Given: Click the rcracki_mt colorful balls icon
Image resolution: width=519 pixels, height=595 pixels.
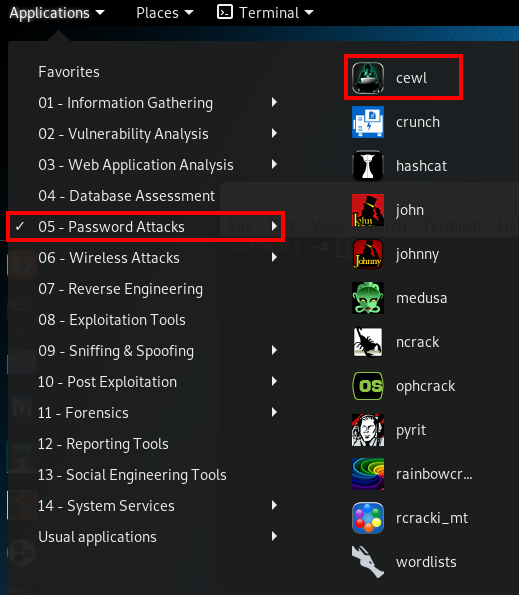Looking at the screenshot, I should coord(368,518).
